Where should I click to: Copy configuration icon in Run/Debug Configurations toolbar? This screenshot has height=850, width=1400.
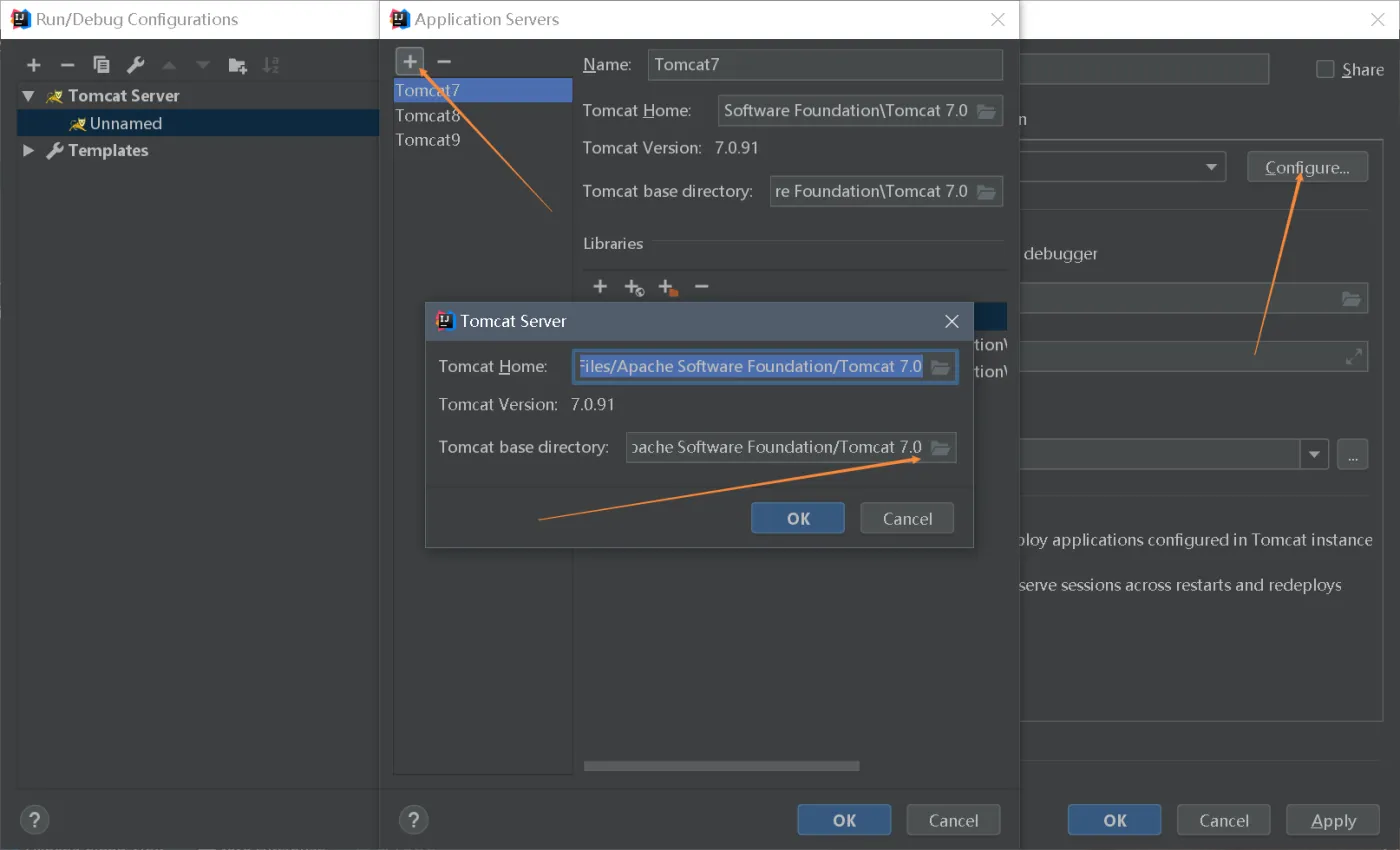pos(101,65)
